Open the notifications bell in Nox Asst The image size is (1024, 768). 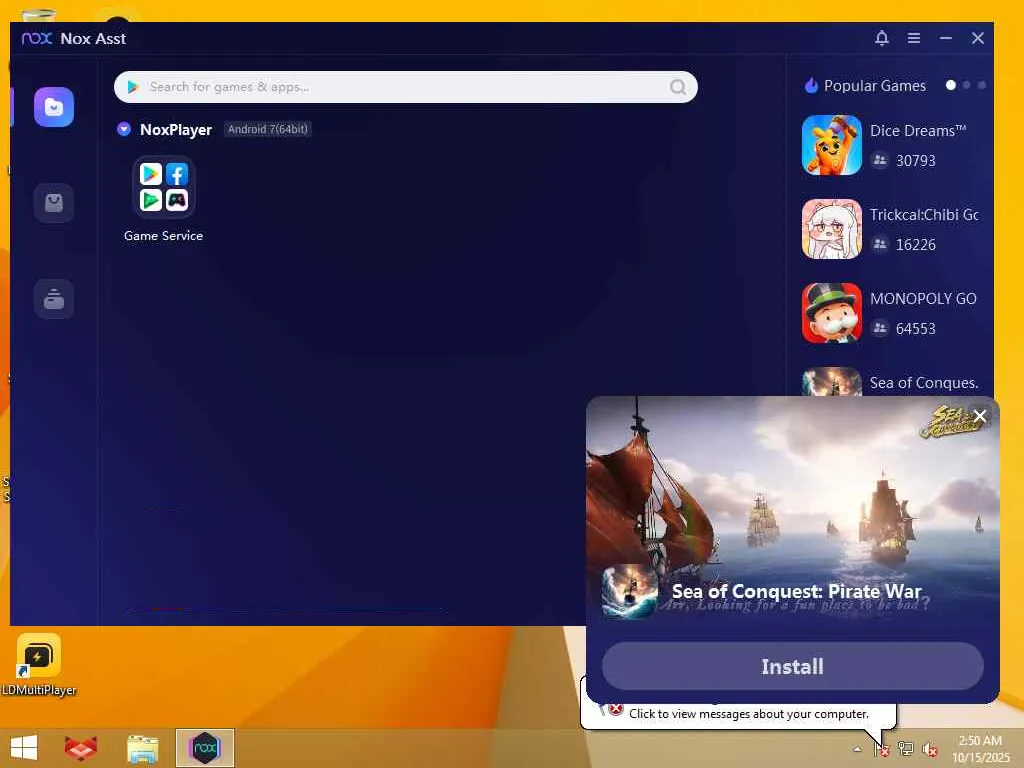coord(882,38)
